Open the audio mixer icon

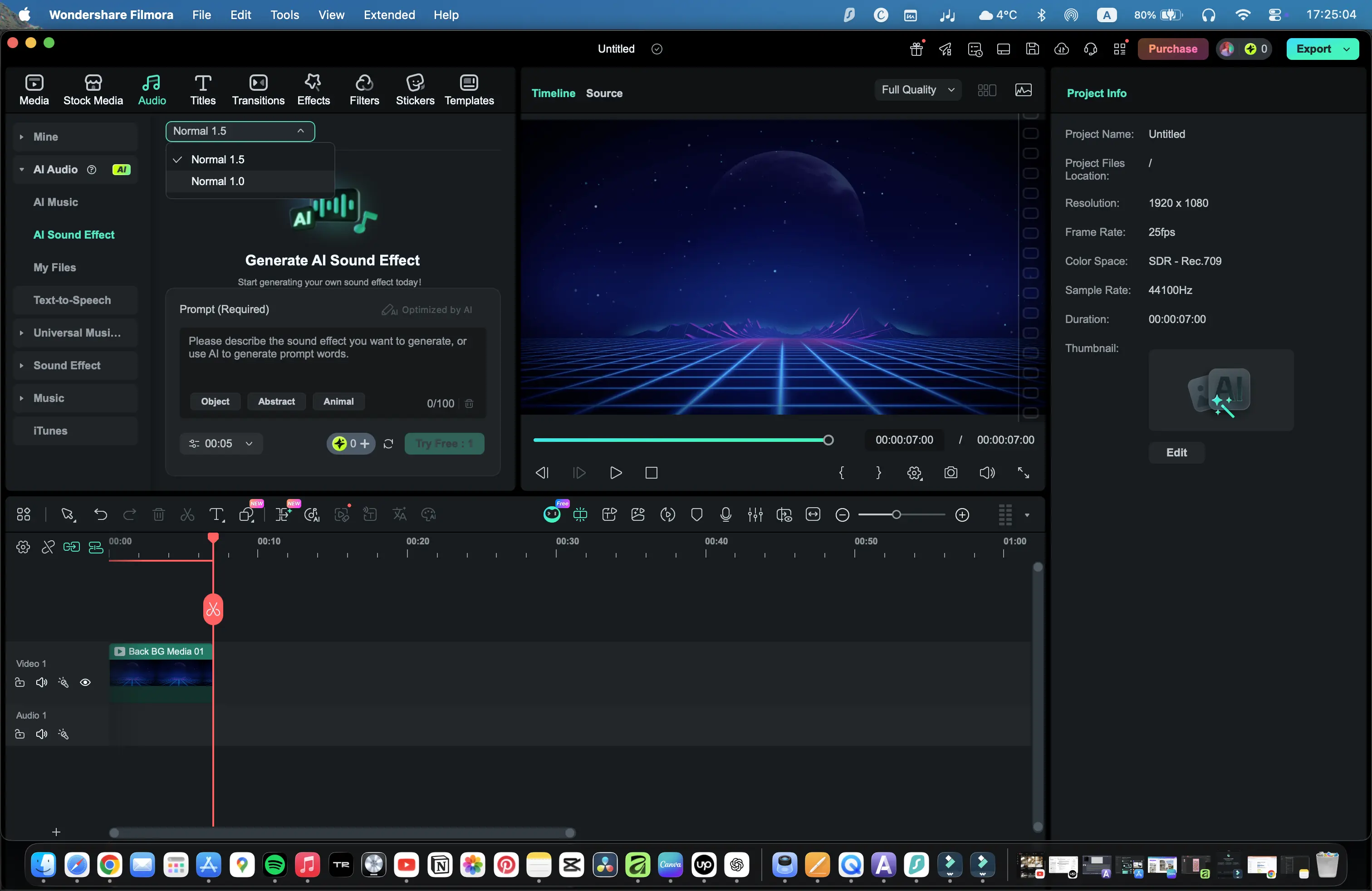[x=755, y=514]
